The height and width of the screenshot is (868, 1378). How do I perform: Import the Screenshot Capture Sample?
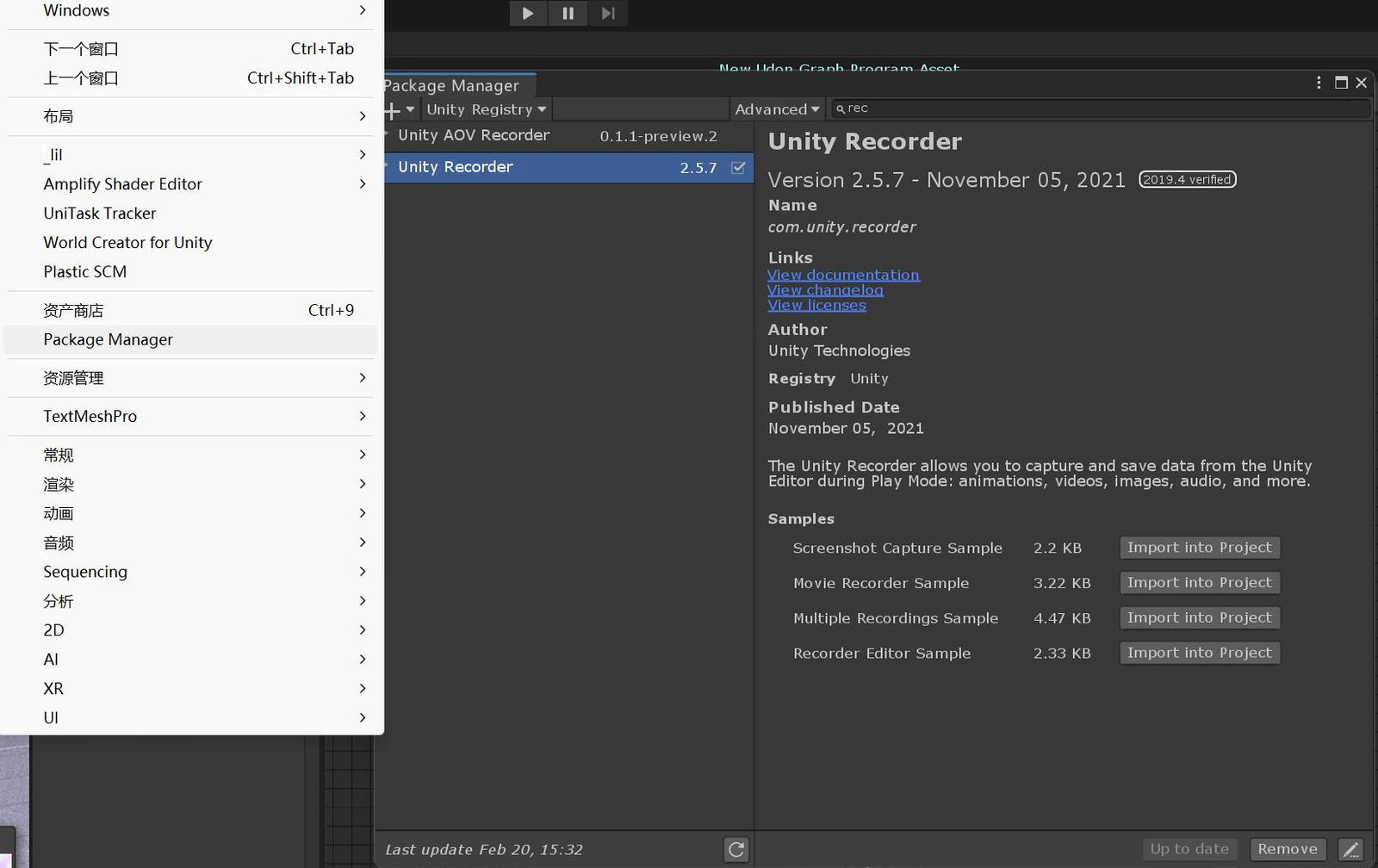(x=1200, y=548)
